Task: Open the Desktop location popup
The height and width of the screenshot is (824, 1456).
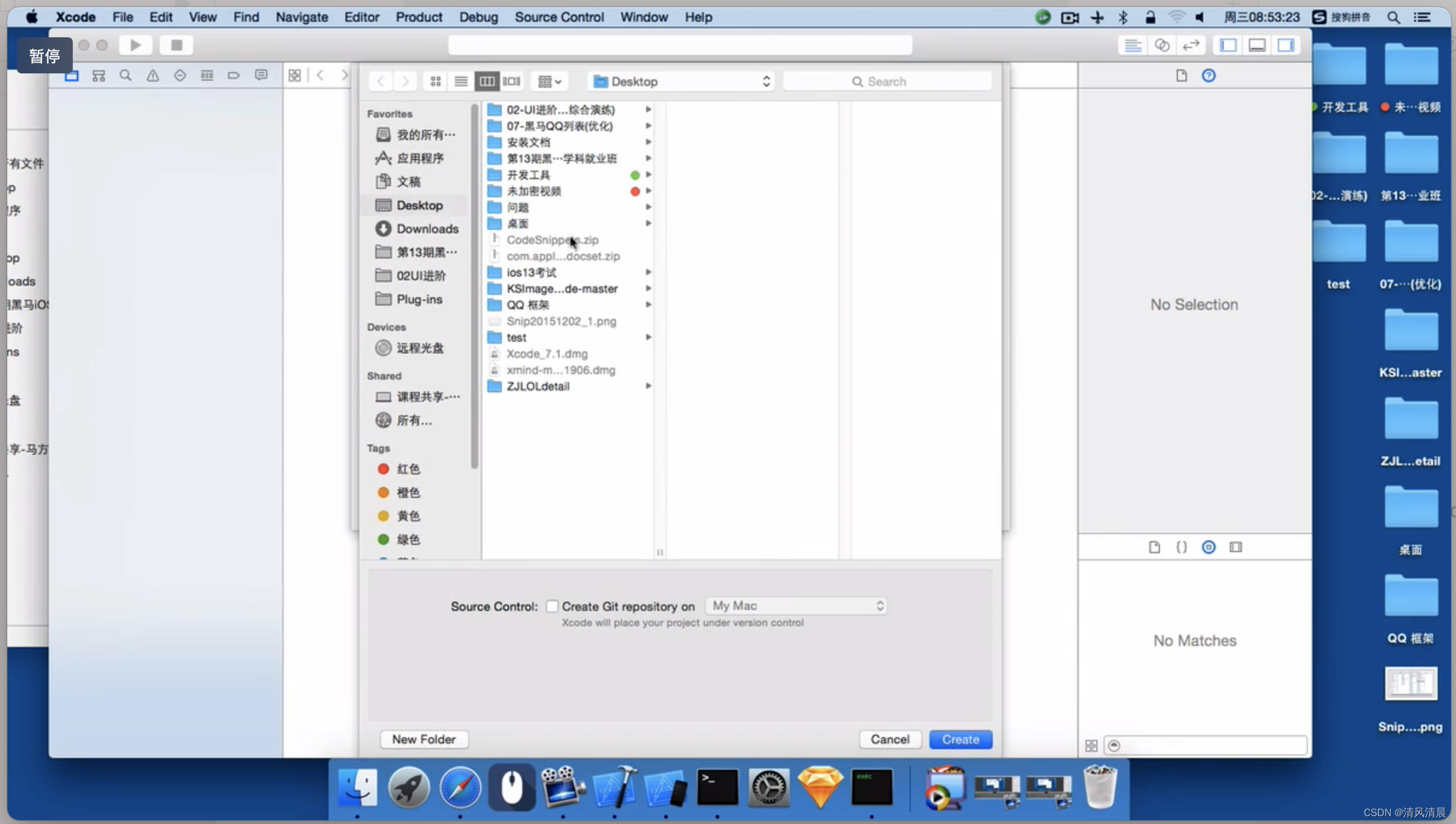Action: pos(681,81)
